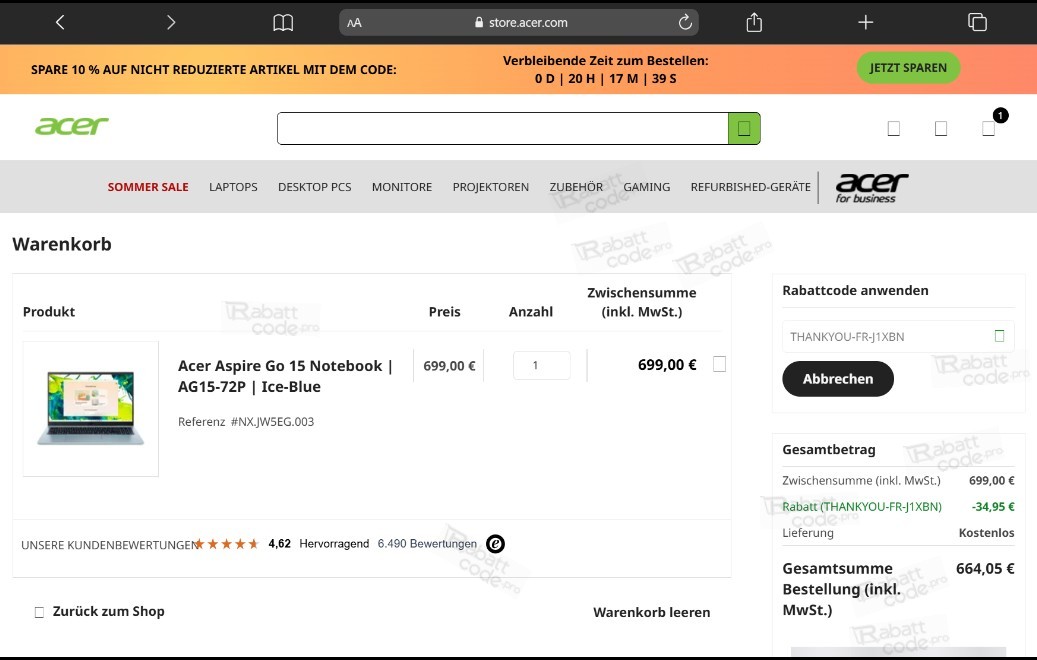Open the LAPTOPS menu
This screenshot has width=1037, height=660.
click(x=233, y=187)
